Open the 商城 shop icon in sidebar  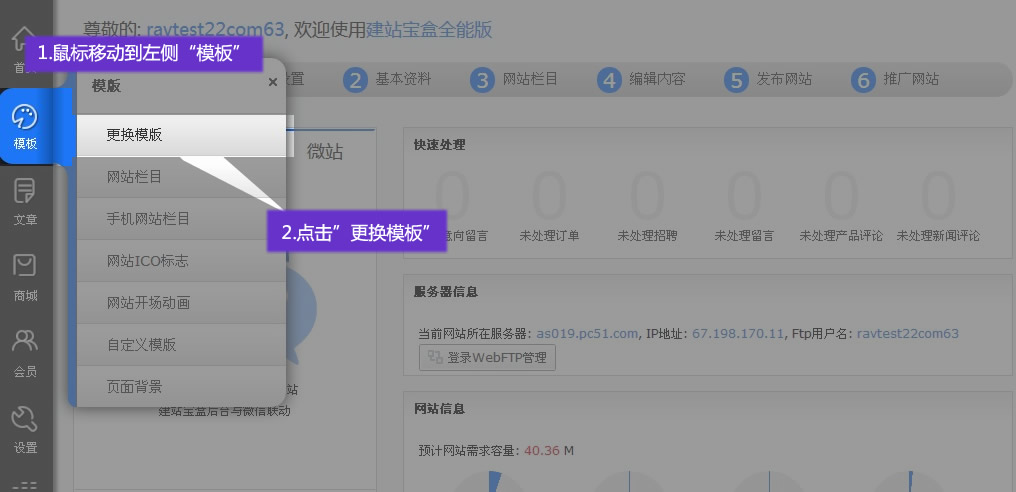click(25, 277)
